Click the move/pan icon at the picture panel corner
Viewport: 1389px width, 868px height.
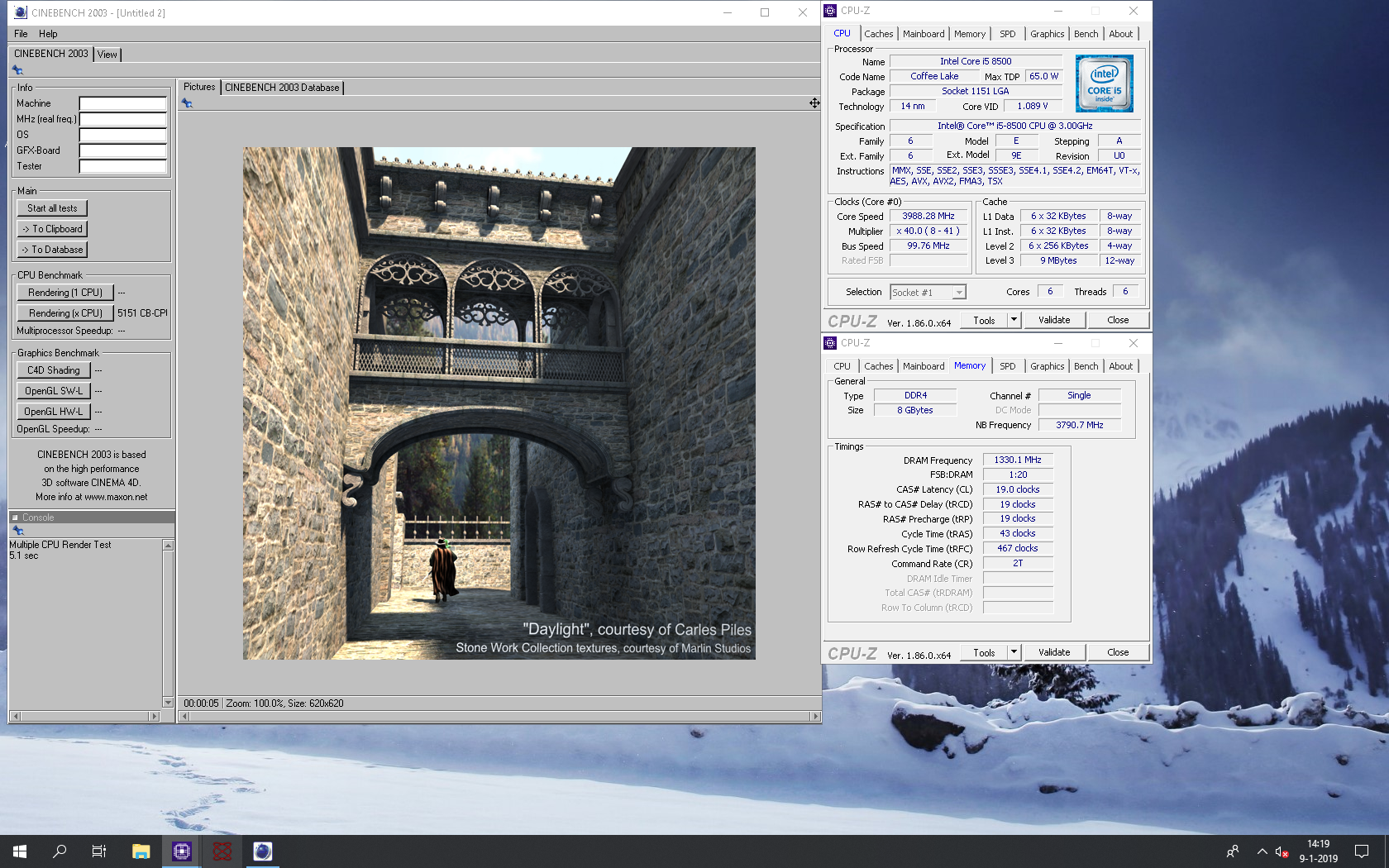point(814,103)
